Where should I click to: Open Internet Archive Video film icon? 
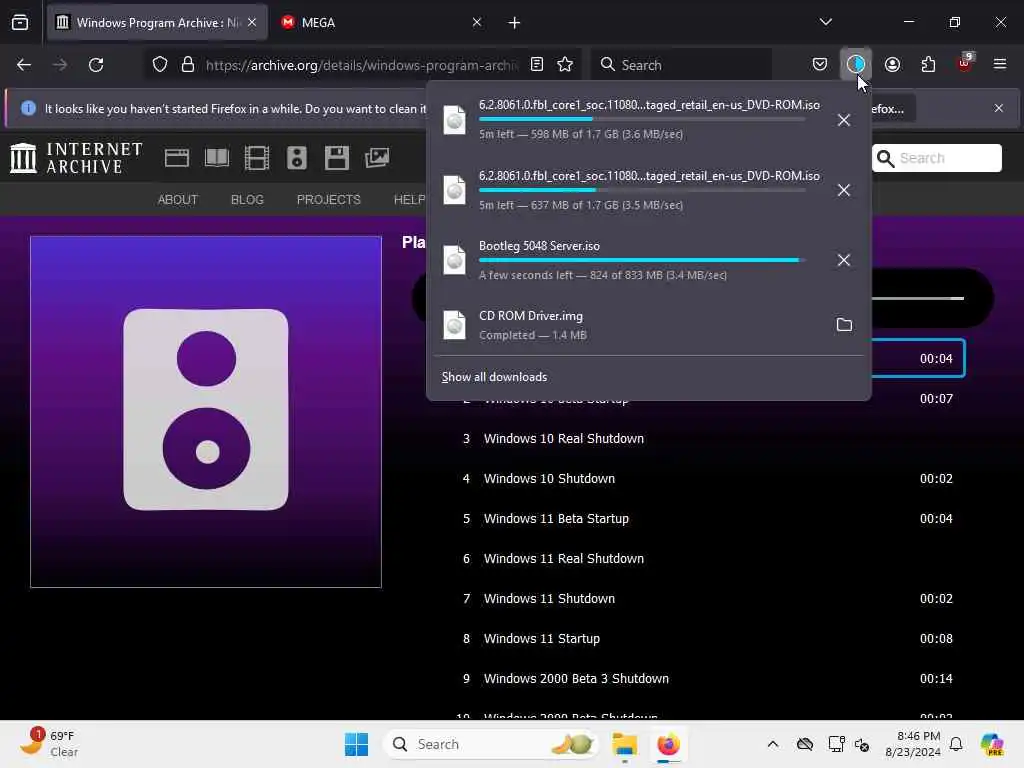click(257, 158)
